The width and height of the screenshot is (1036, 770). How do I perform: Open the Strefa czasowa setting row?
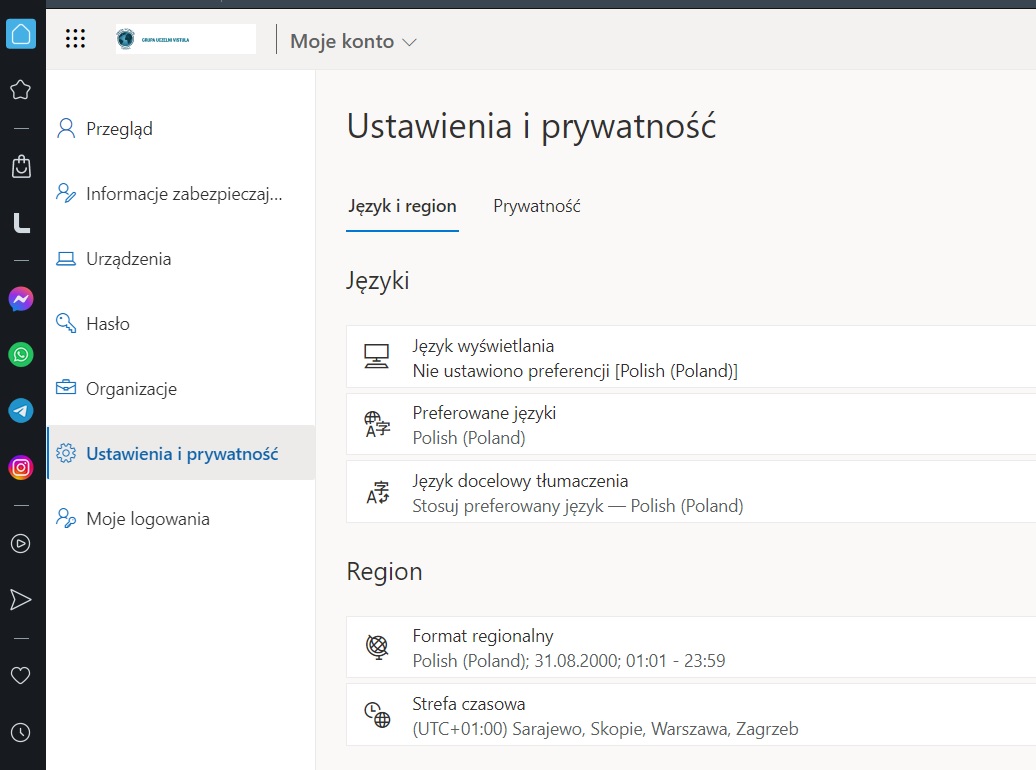[690, 716]
